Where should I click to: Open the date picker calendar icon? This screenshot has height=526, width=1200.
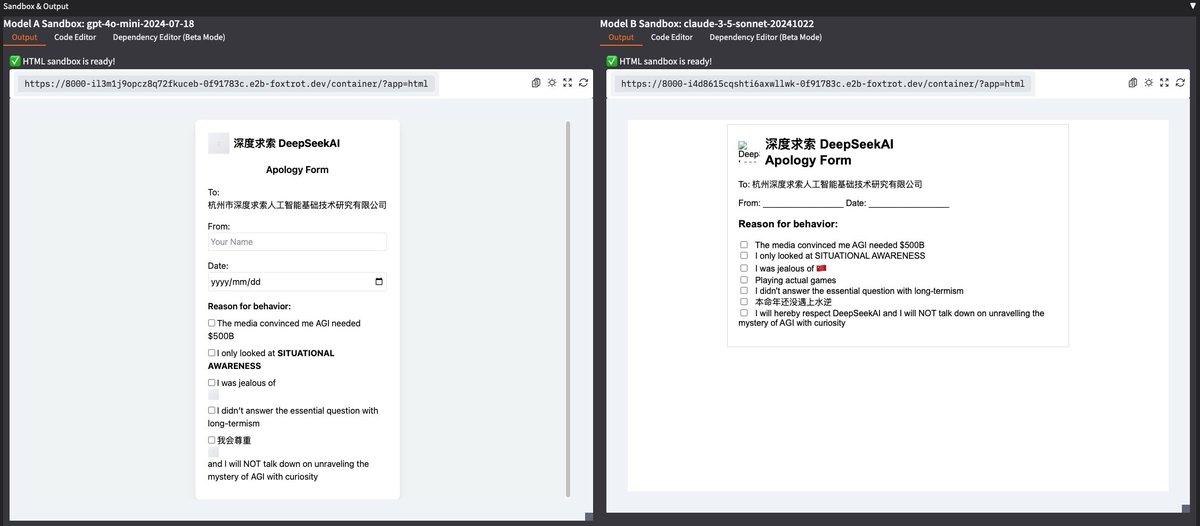point(378,282)
